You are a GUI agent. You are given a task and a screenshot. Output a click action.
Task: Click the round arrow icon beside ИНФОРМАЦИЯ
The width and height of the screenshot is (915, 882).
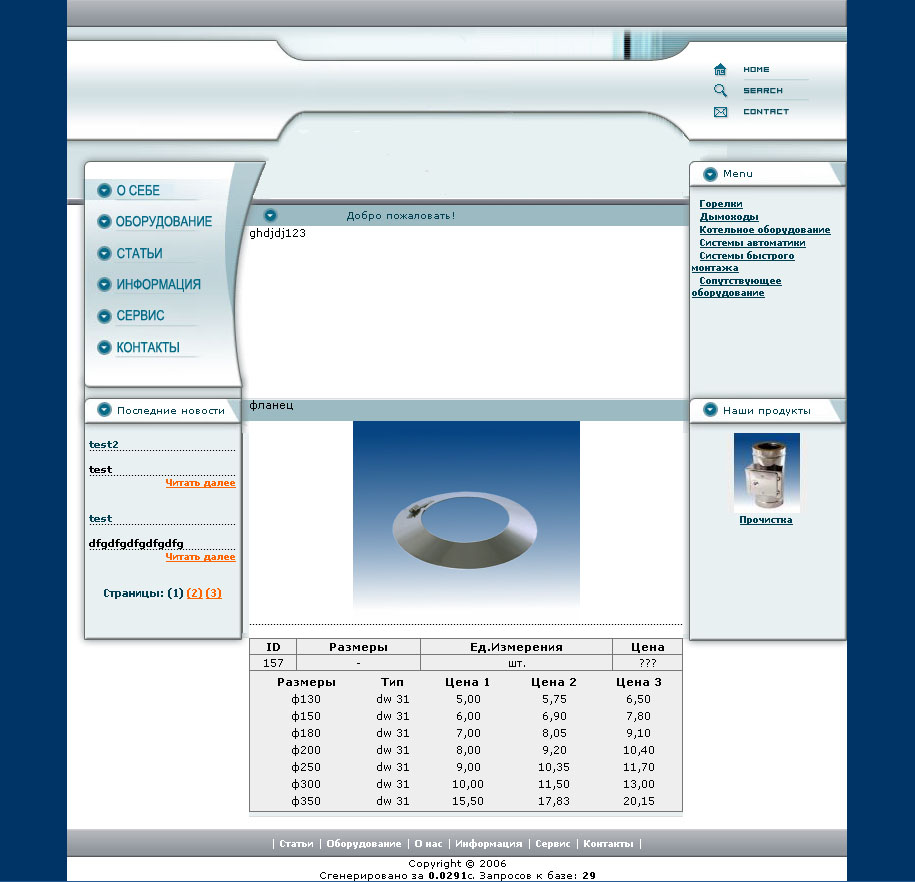[x=104, y=284]
